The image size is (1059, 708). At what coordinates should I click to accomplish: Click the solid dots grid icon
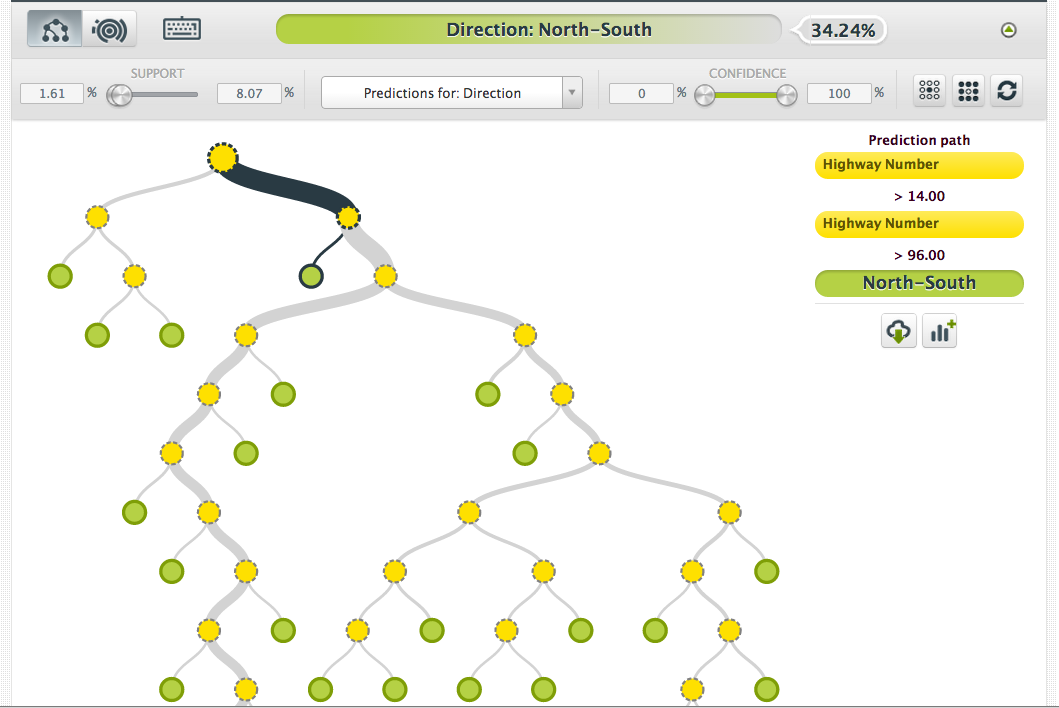[x=967, y=90]
